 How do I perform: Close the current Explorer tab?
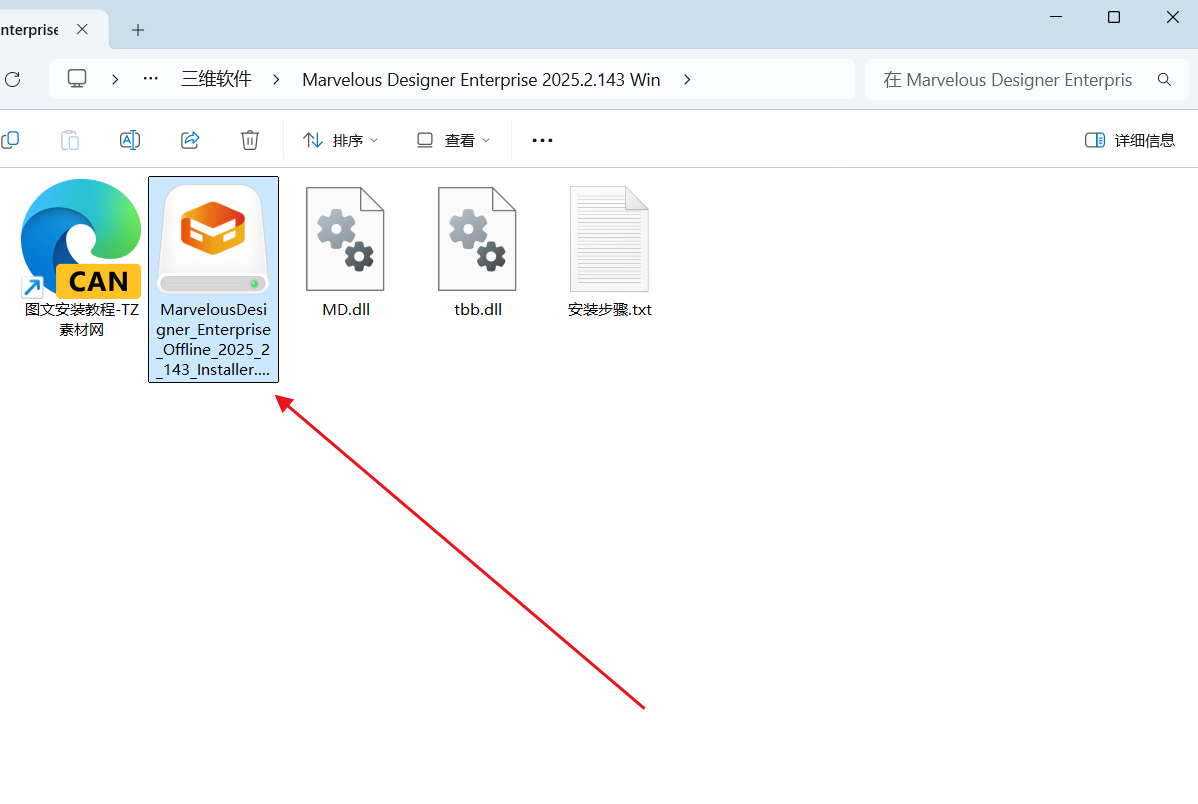(83, 30)
